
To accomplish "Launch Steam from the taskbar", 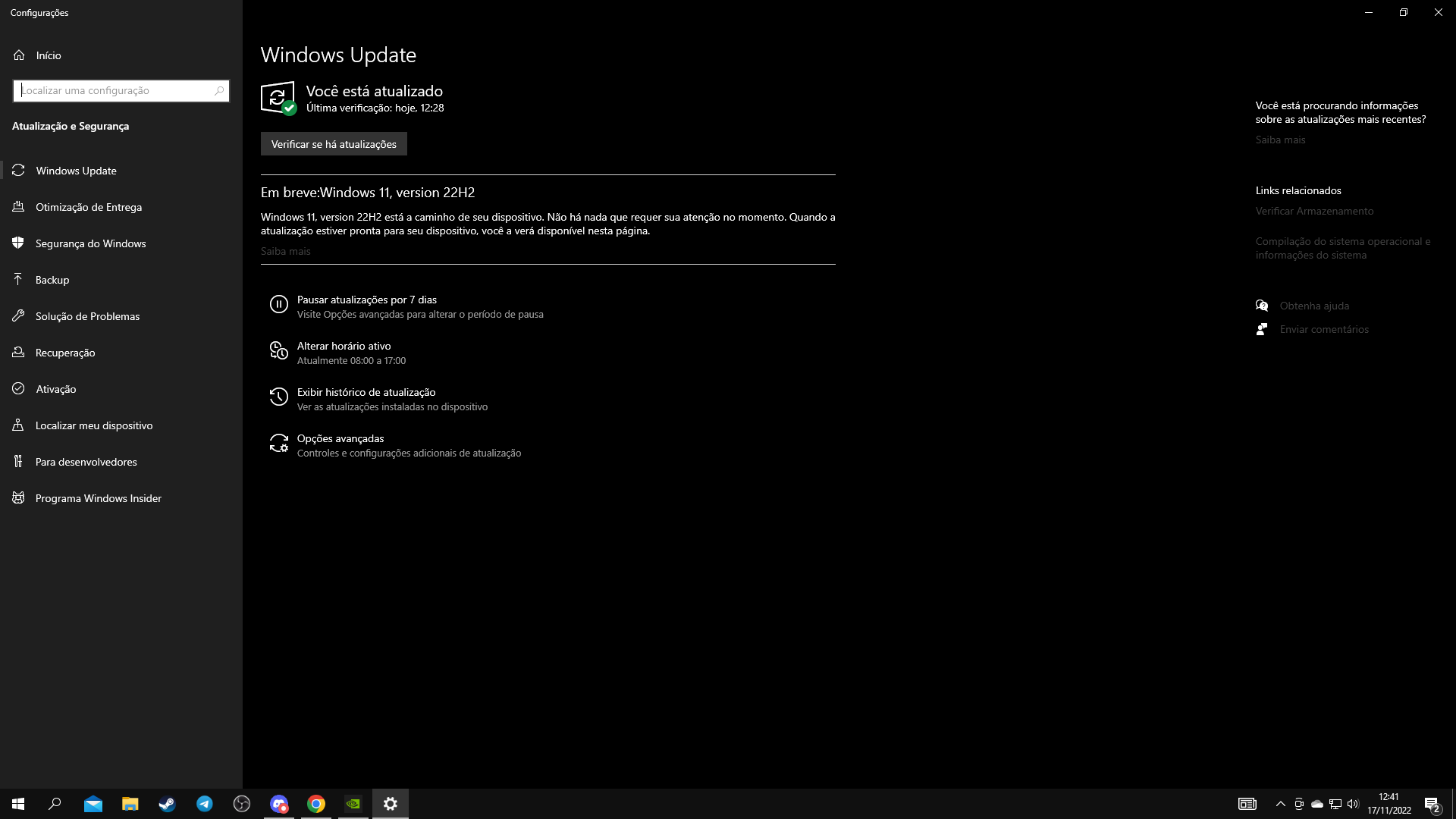I will pyautogui.click(x=168, y=804).
